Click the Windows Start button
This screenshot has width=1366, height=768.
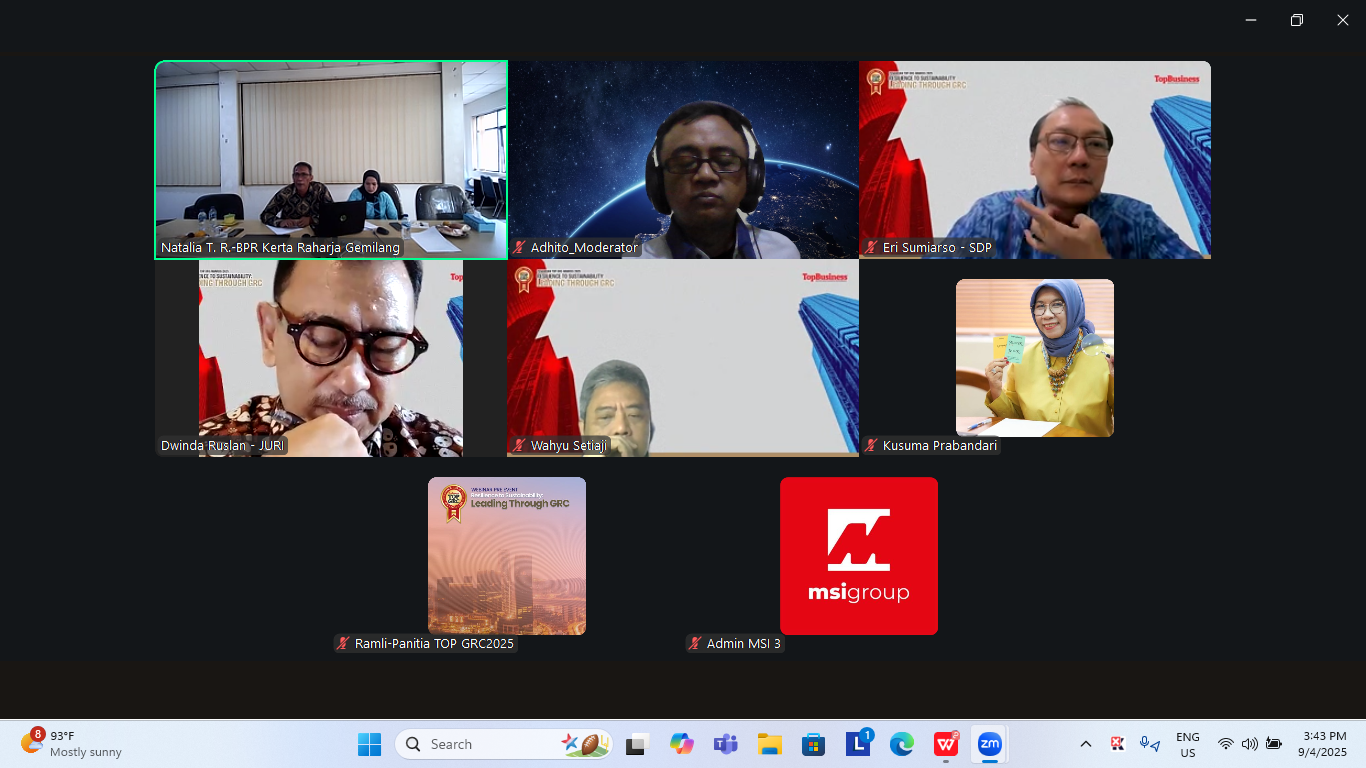[x=369, y=744]
